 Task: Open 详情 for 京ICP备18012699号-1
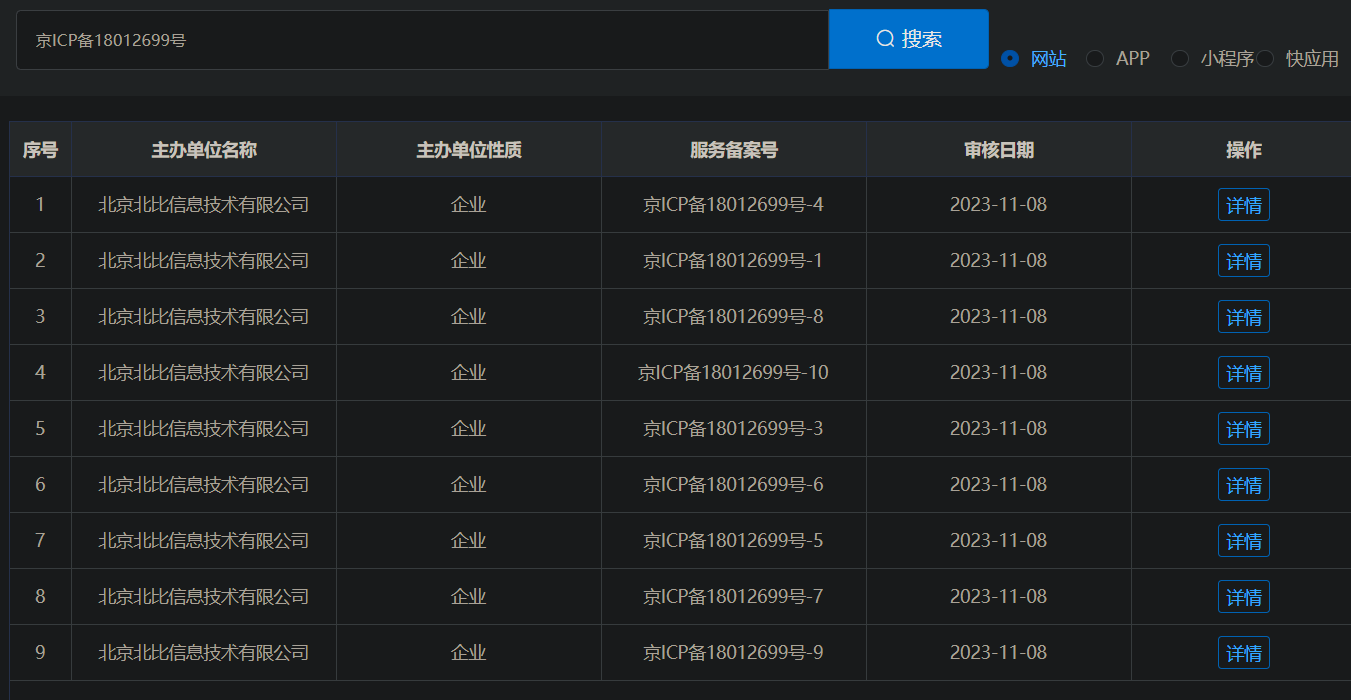tap(1243, 261)
